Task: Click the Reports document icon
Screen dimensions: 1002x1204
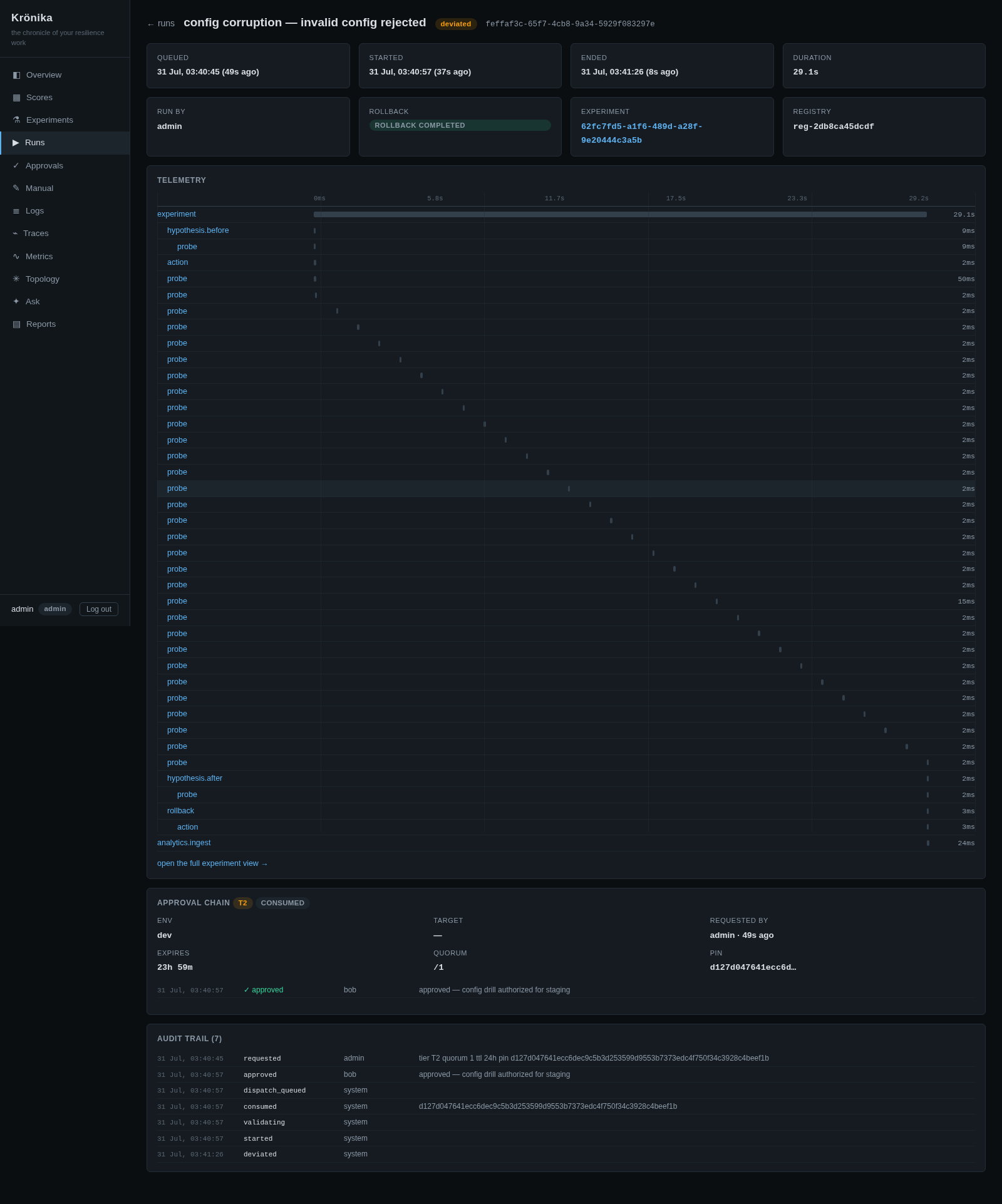Action: pos(16,324)
